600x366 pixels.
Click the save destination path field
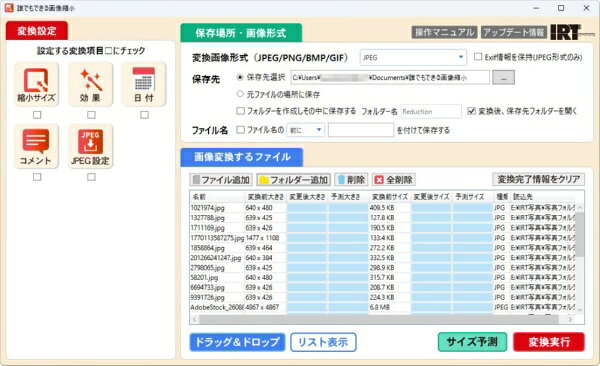pos(390,78)
